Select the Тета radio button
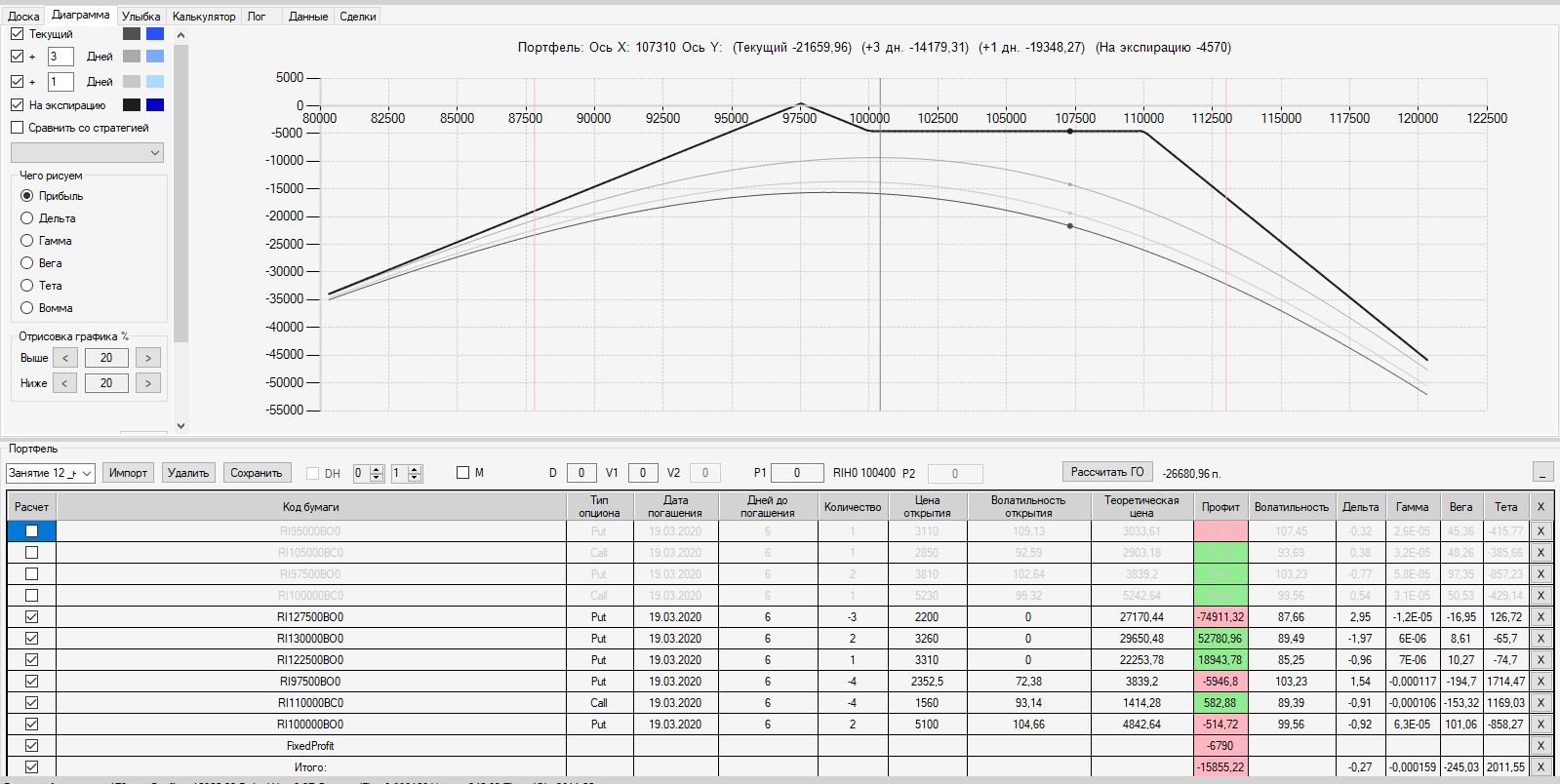Viewport: 1560px width, 784px height. (x=27, y=286)
